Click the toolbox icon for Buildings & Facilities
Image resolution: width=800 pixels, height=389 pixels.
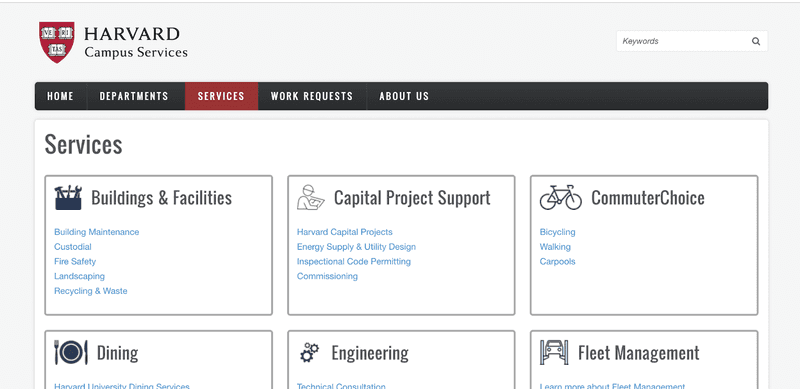(68, 198)
